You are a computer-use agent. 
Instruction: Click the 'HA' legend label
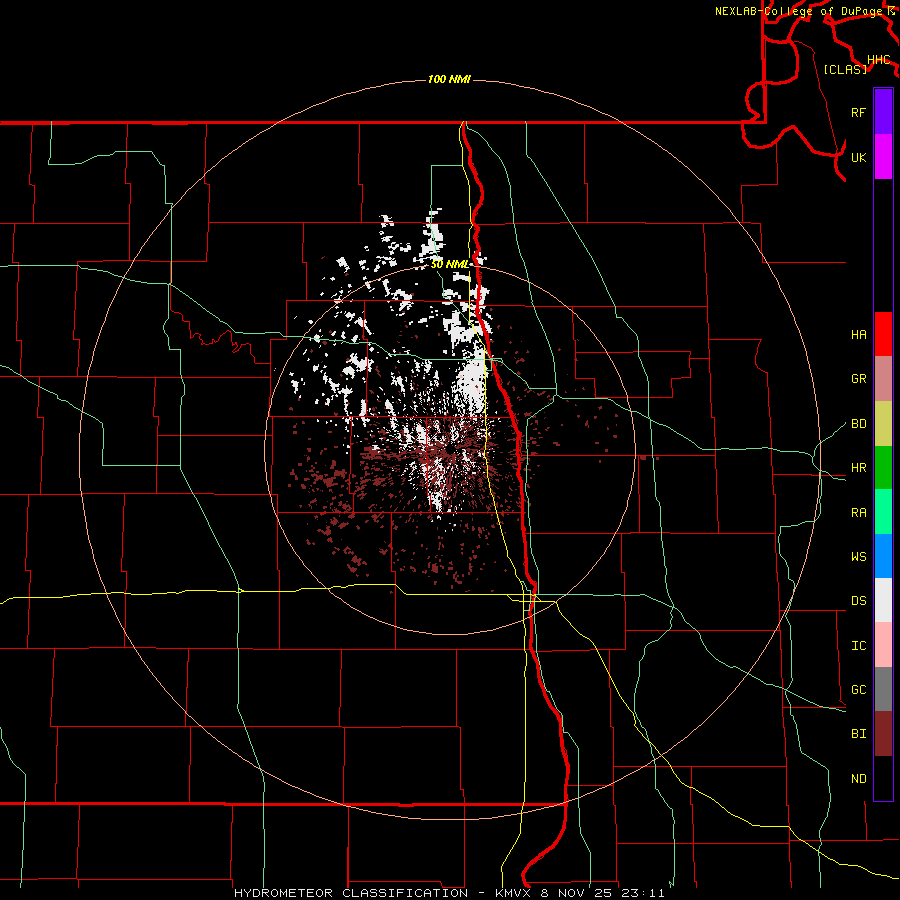click(858, 334)
